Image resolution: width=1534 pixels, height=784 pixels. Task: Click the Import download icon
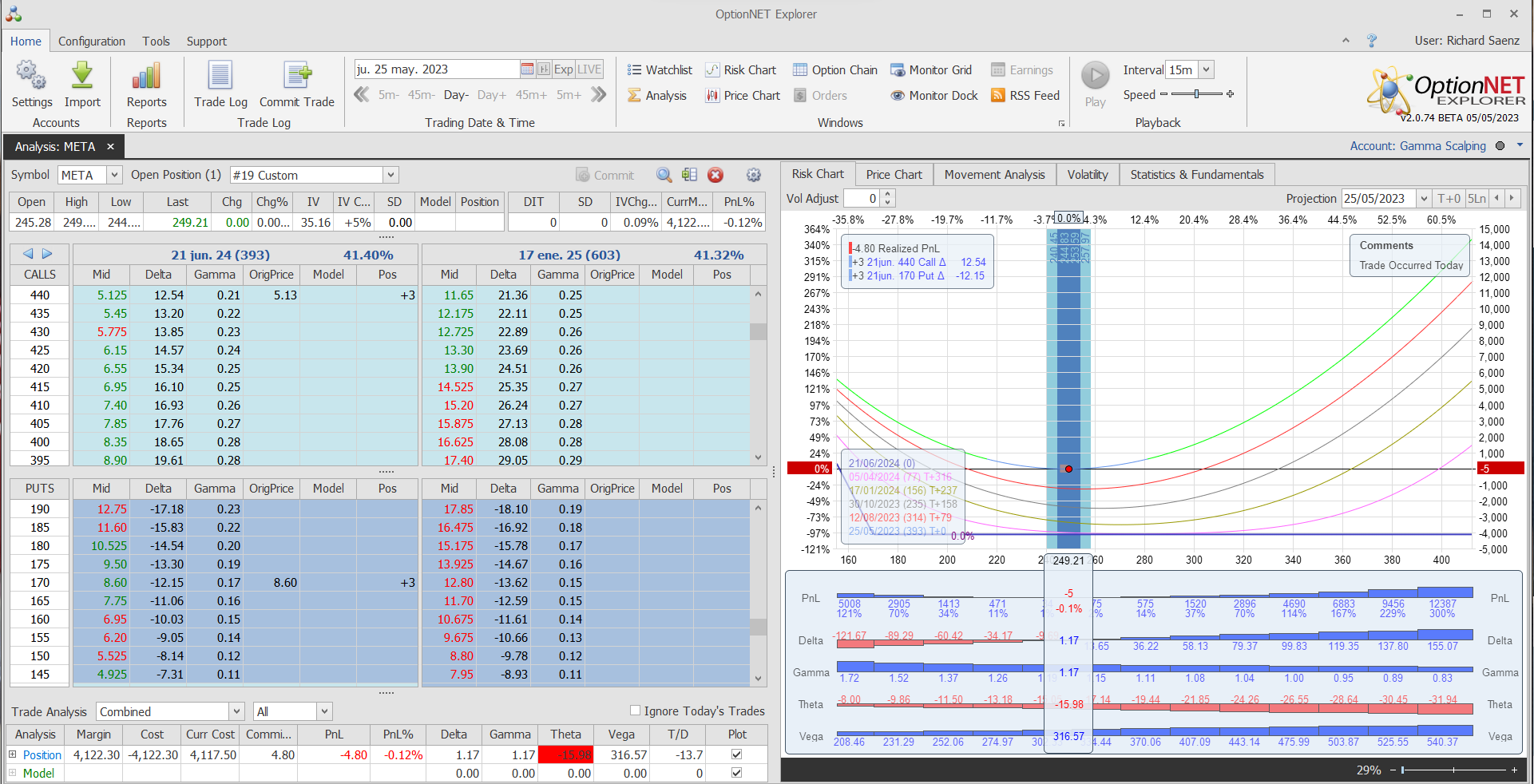pos(82,84)
